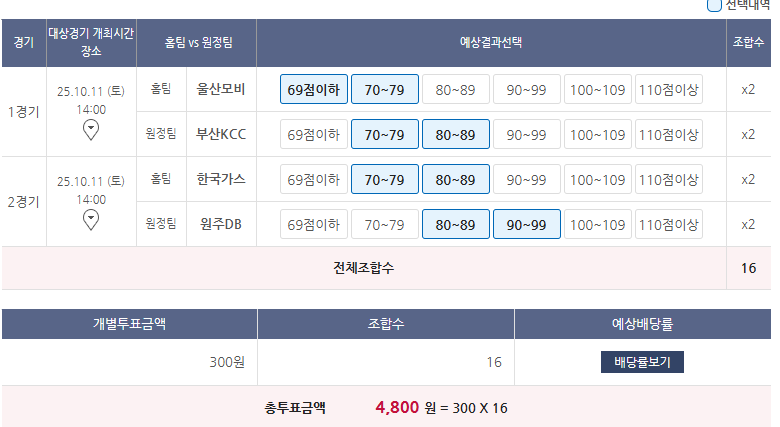The image size is (780, 427).
Task: Select 90~99 for 부산KCC
Action: click(x=527, y=134)
